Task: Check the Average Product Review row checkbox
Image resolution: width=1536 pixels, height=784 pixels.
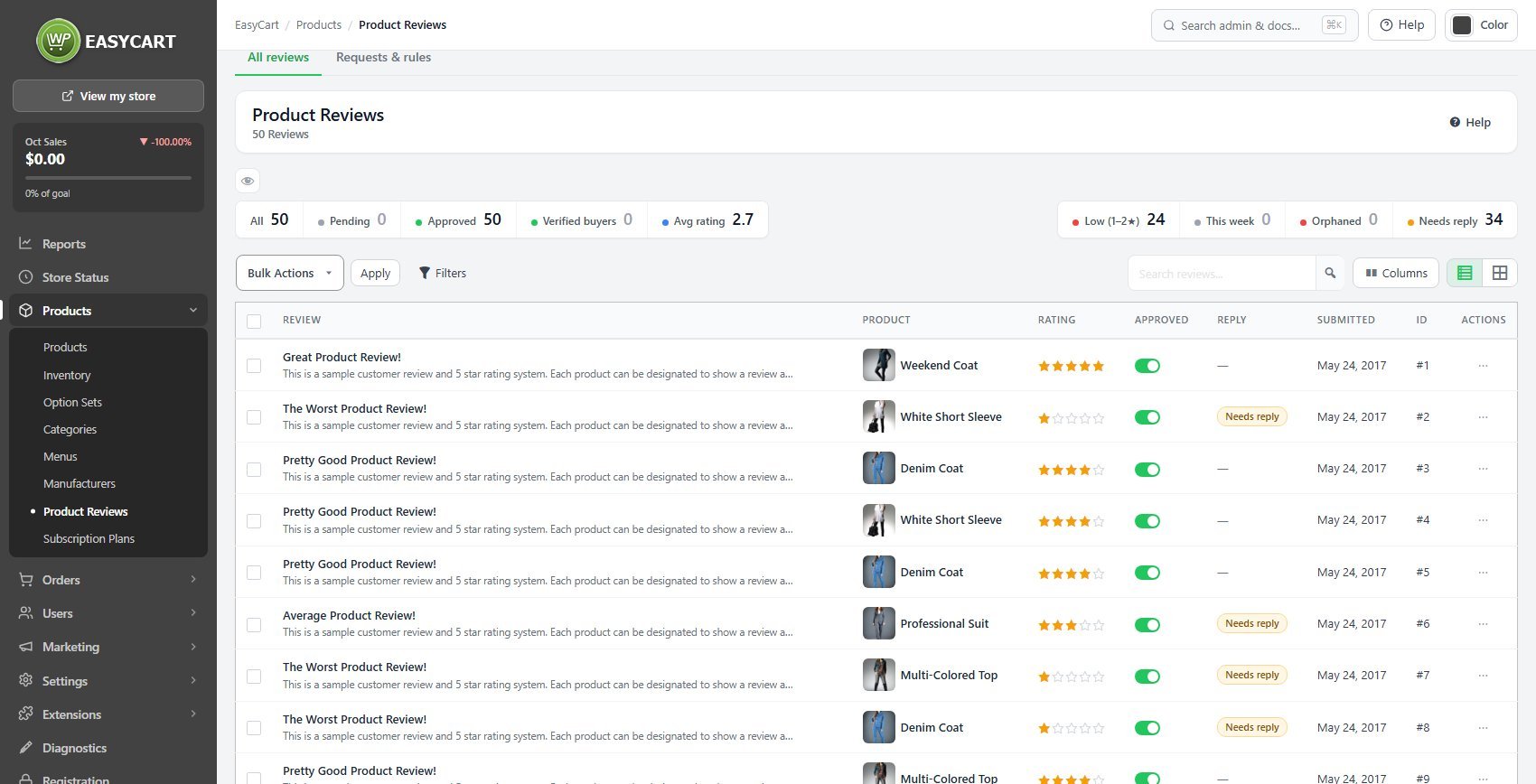Action: pos(254,624)
